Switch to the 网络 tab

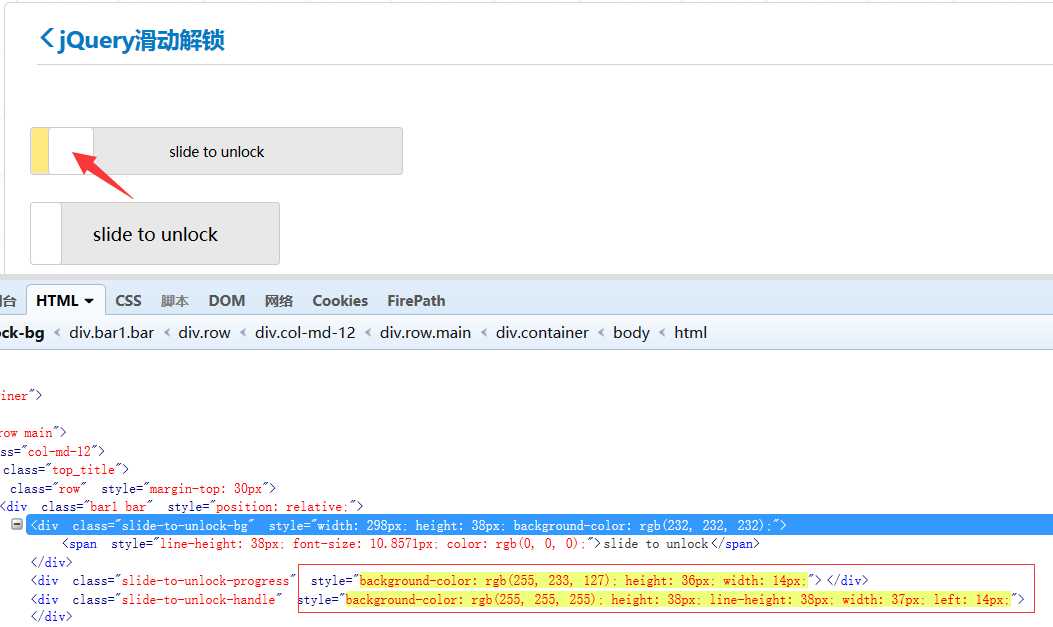pyautogui.click(x=279, y=301)
